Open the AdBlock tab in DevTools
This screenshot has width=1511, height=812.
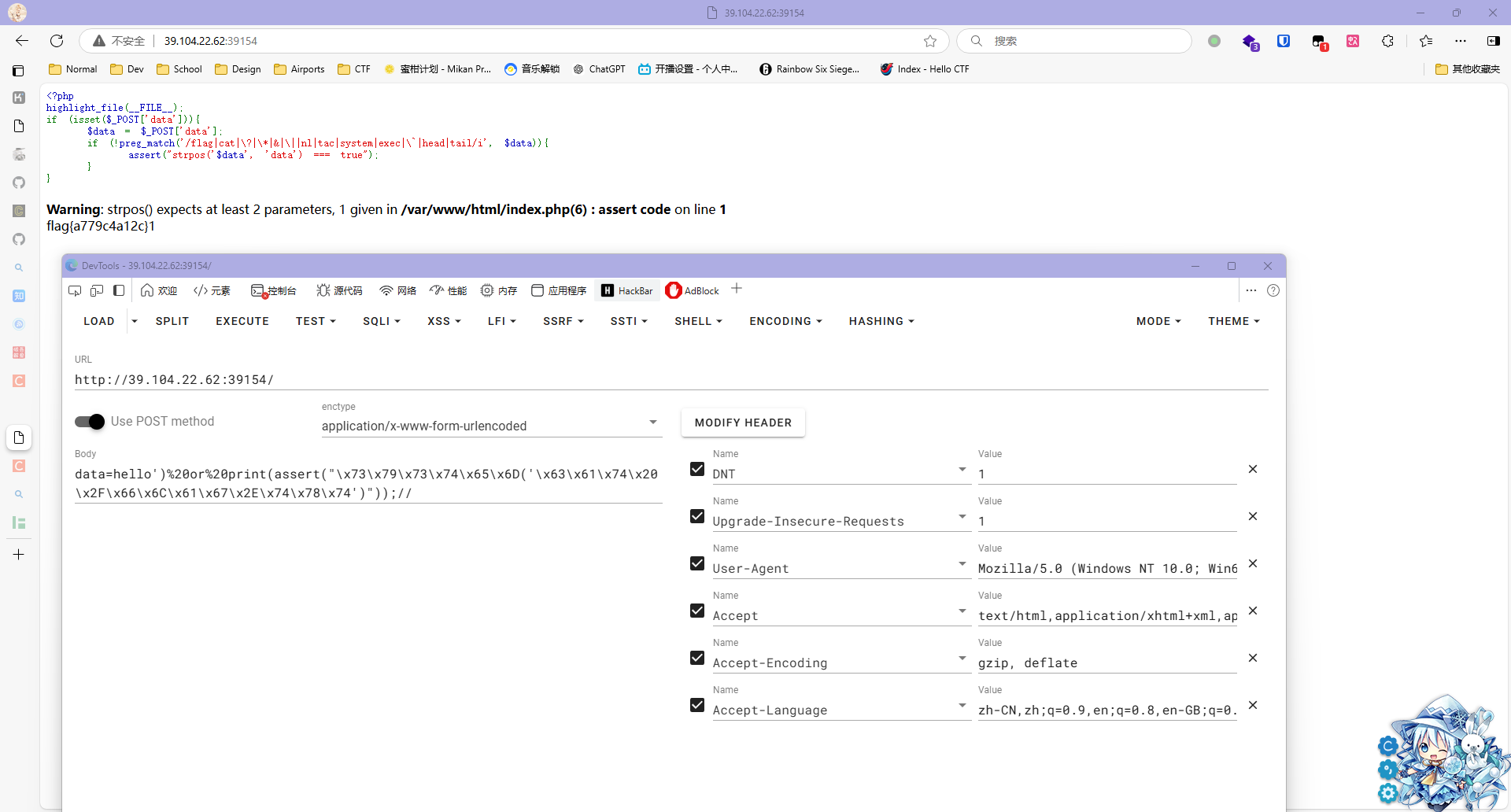(693, 290)
